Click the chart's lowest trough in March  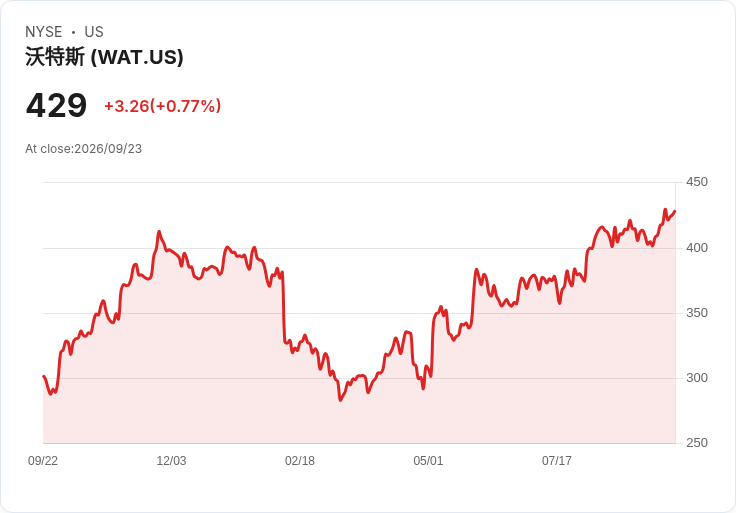pos(340,400)
